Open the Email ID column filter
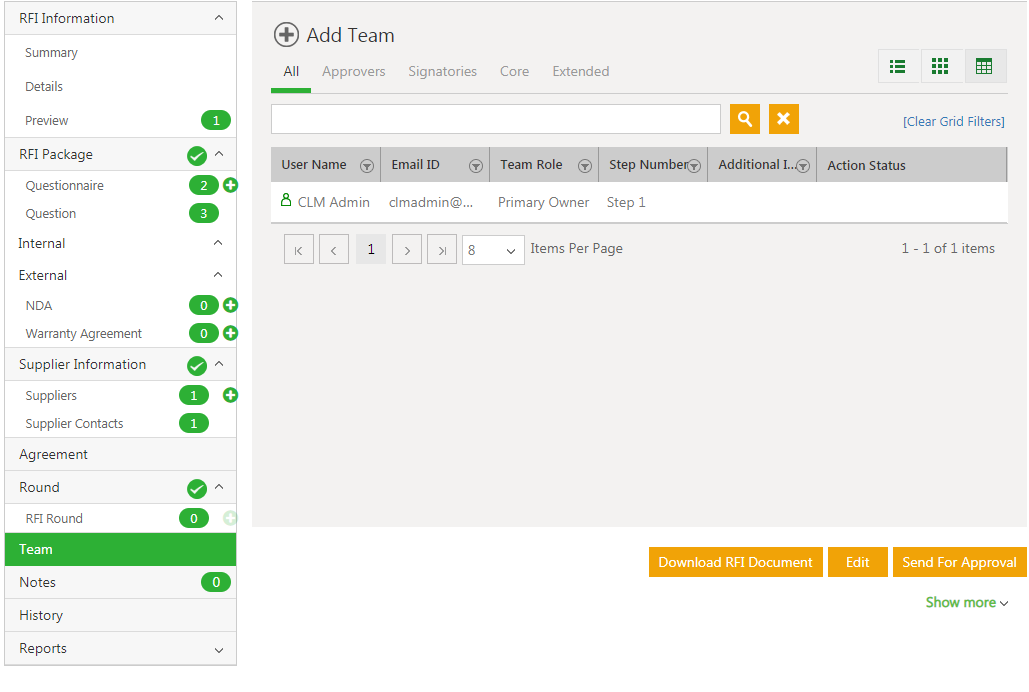The height and width of the screenshot is (692, 1029). click(476, 166)
